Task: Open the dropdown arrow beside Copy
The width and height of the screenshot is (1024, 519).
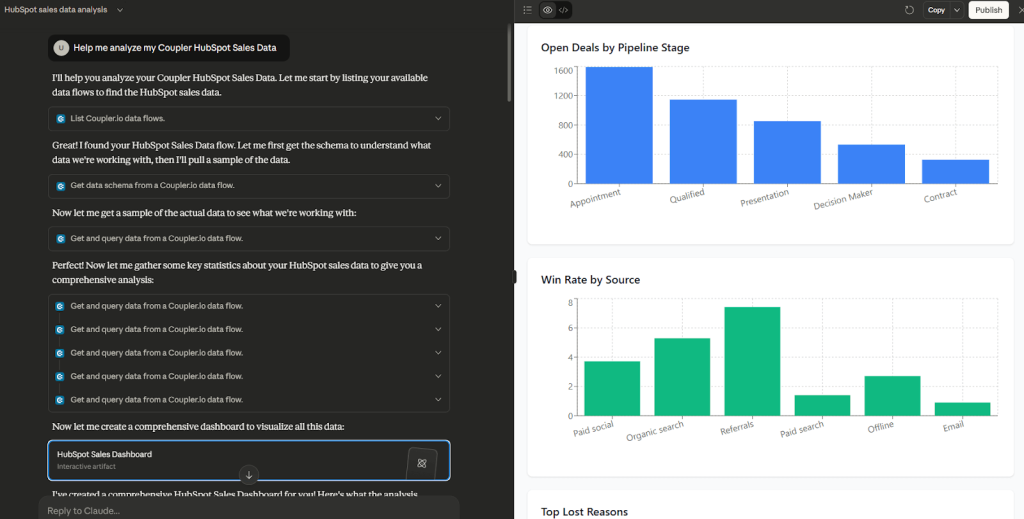Action: [957, 10]
